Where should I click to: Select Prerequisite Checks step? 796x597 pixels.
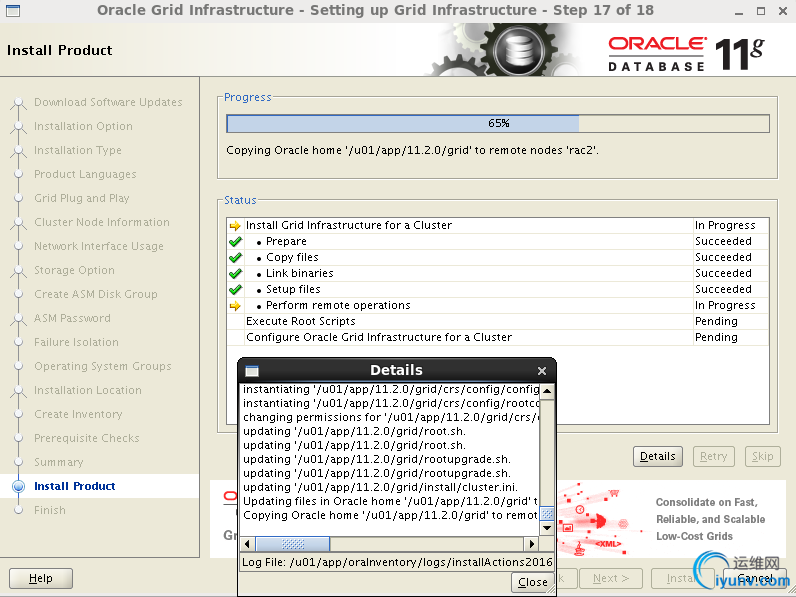87,438
